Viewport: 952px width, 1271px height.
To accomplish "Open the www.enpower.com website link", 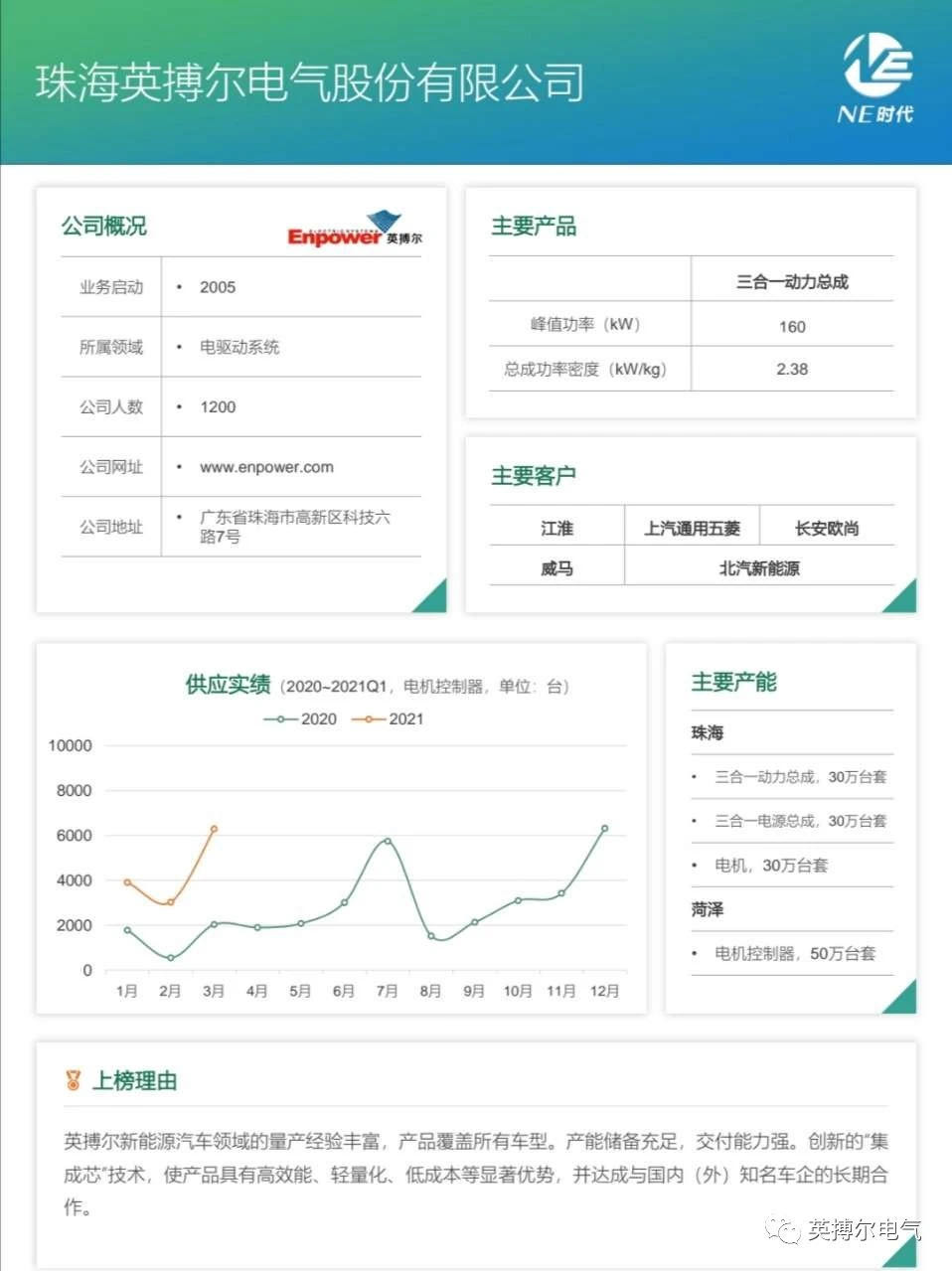I will tap(266, 467).
